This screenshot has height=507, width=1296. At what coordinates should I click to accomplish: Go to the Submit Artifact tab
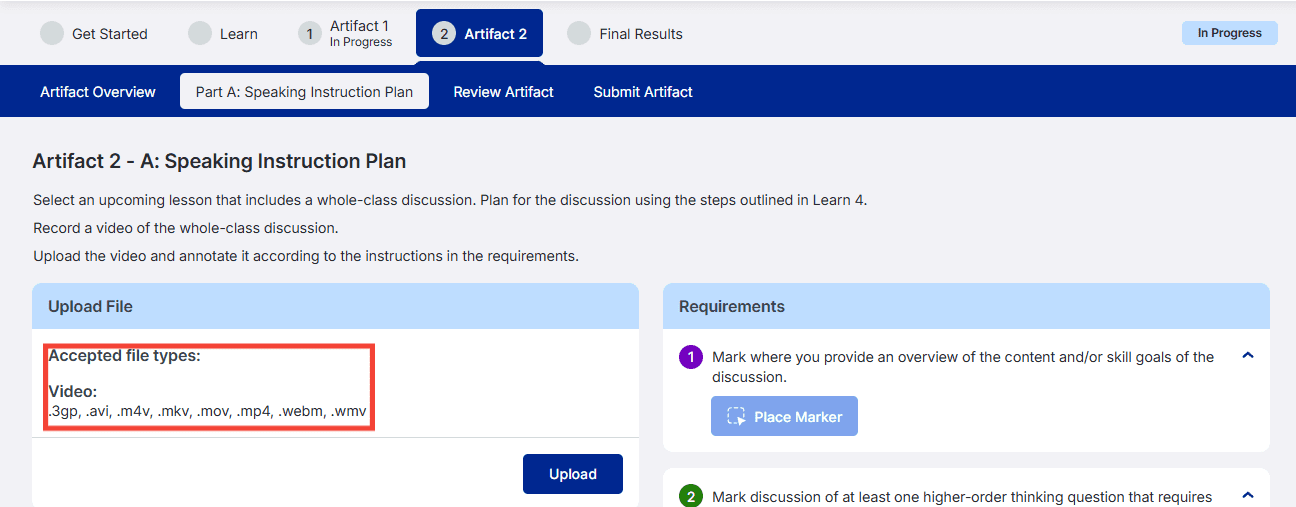point(643,92)
